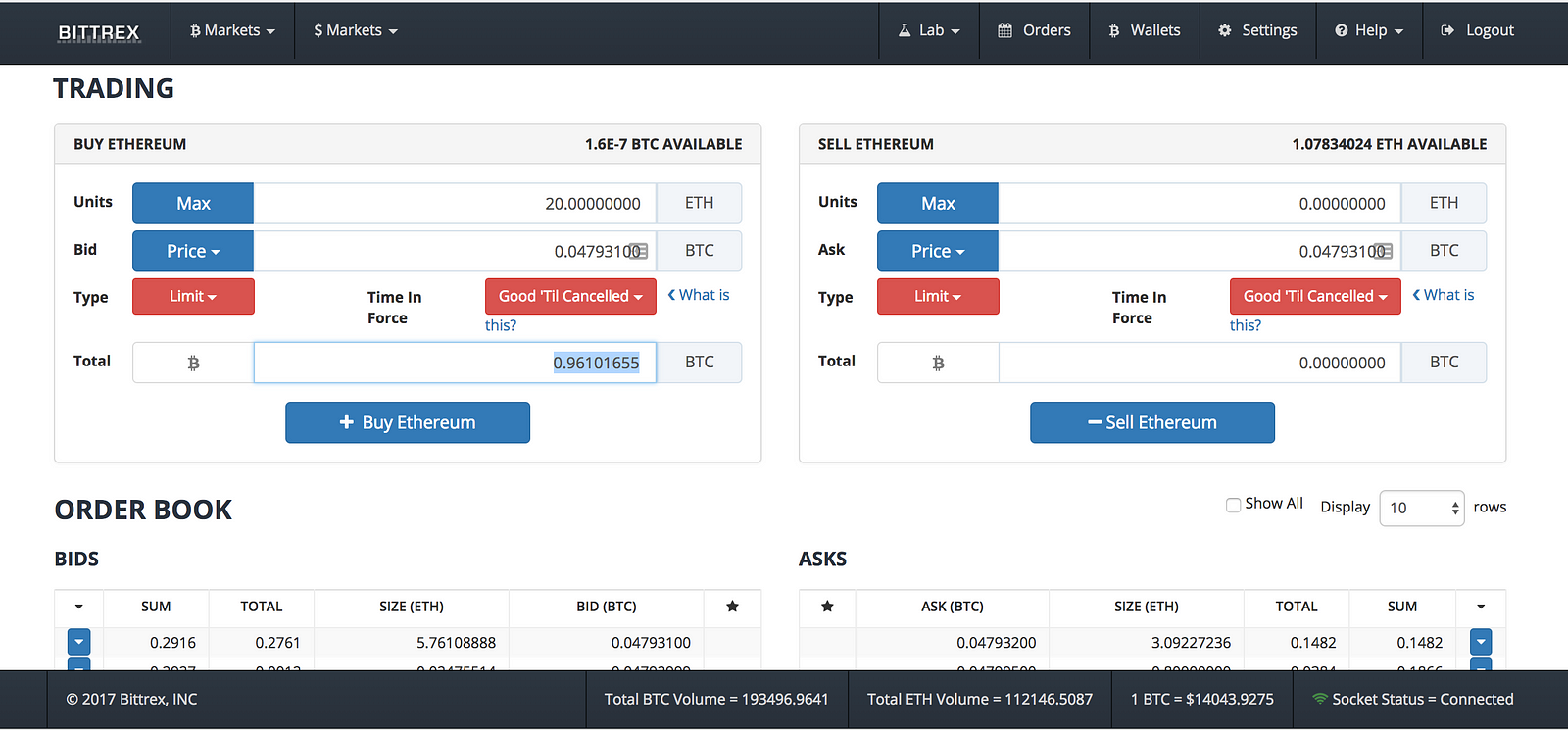Click the Sell Units input field
The image size is (1568, 730).
(x=1200, y=203)
